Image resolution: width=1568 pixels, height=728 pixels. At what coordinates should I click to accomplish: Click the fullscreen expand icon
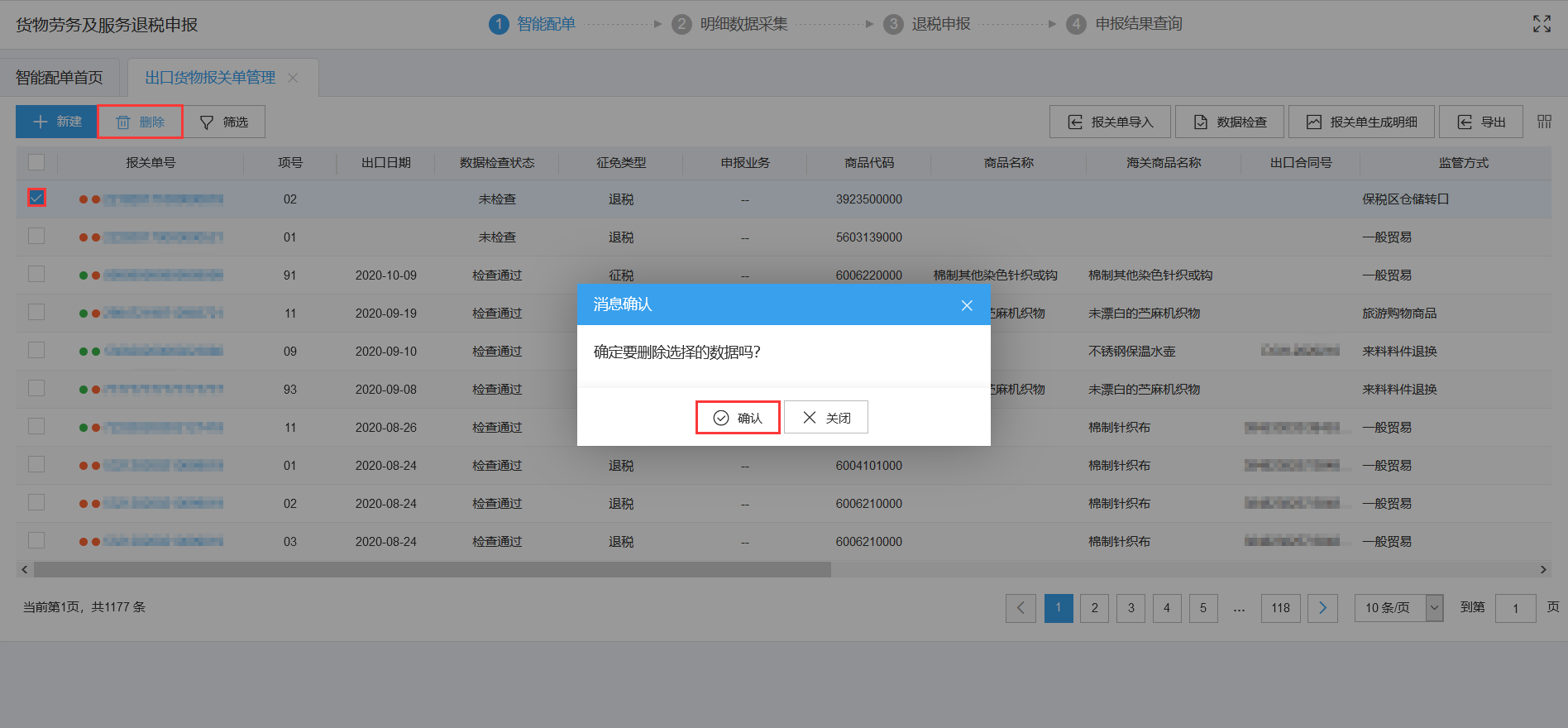pos(1542,24)
